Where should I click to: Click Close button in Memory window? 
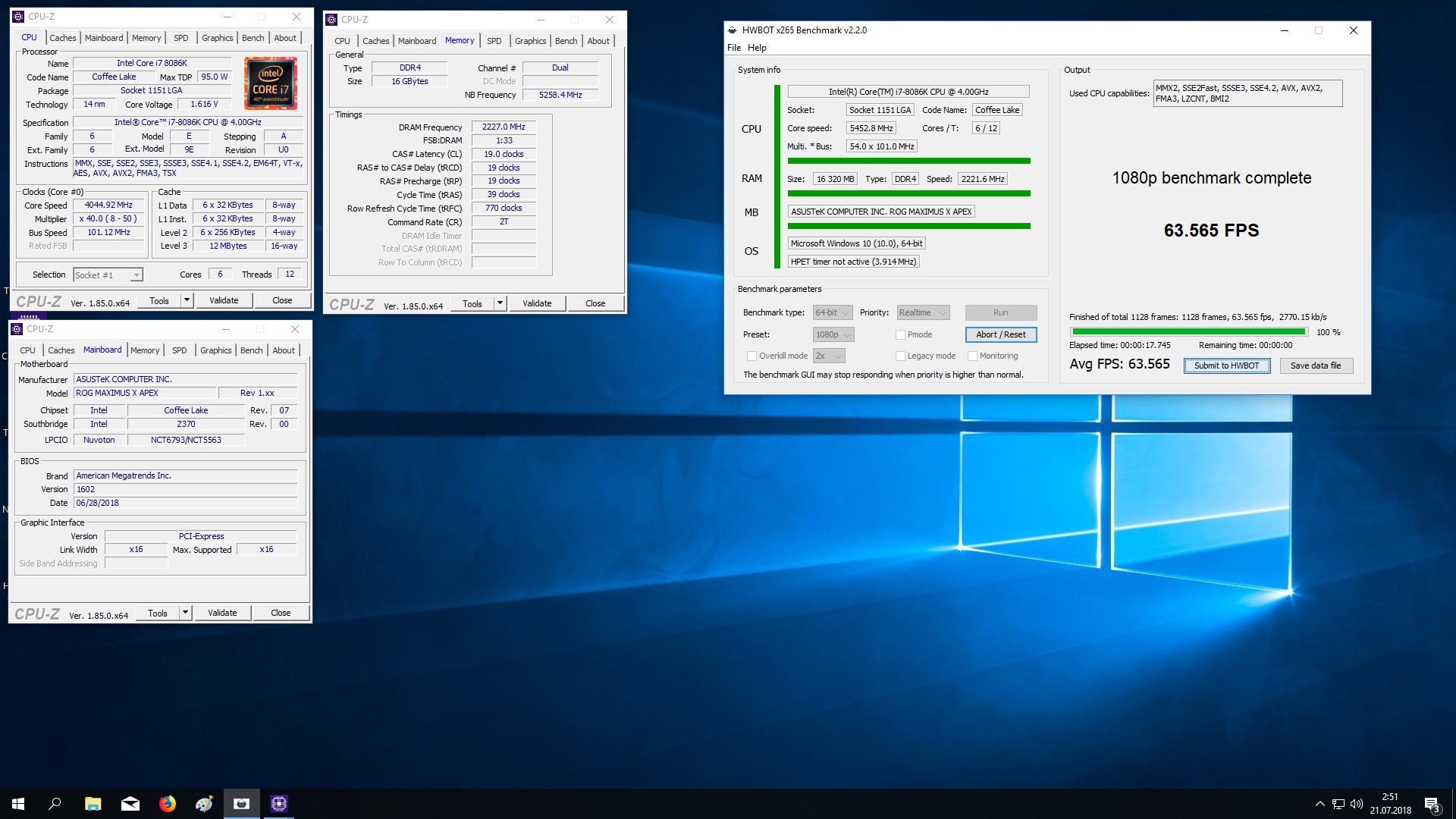click(x=595, y=303)
